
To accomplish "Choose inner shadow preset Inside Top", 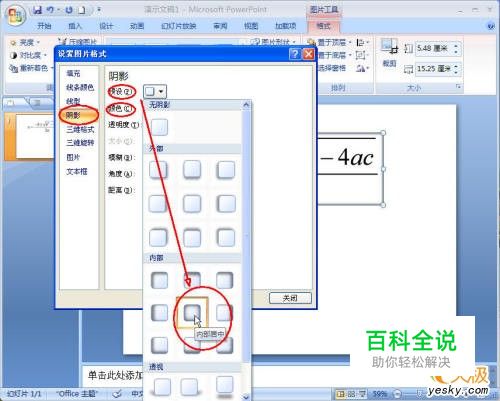I will click(x=192, y=280).
